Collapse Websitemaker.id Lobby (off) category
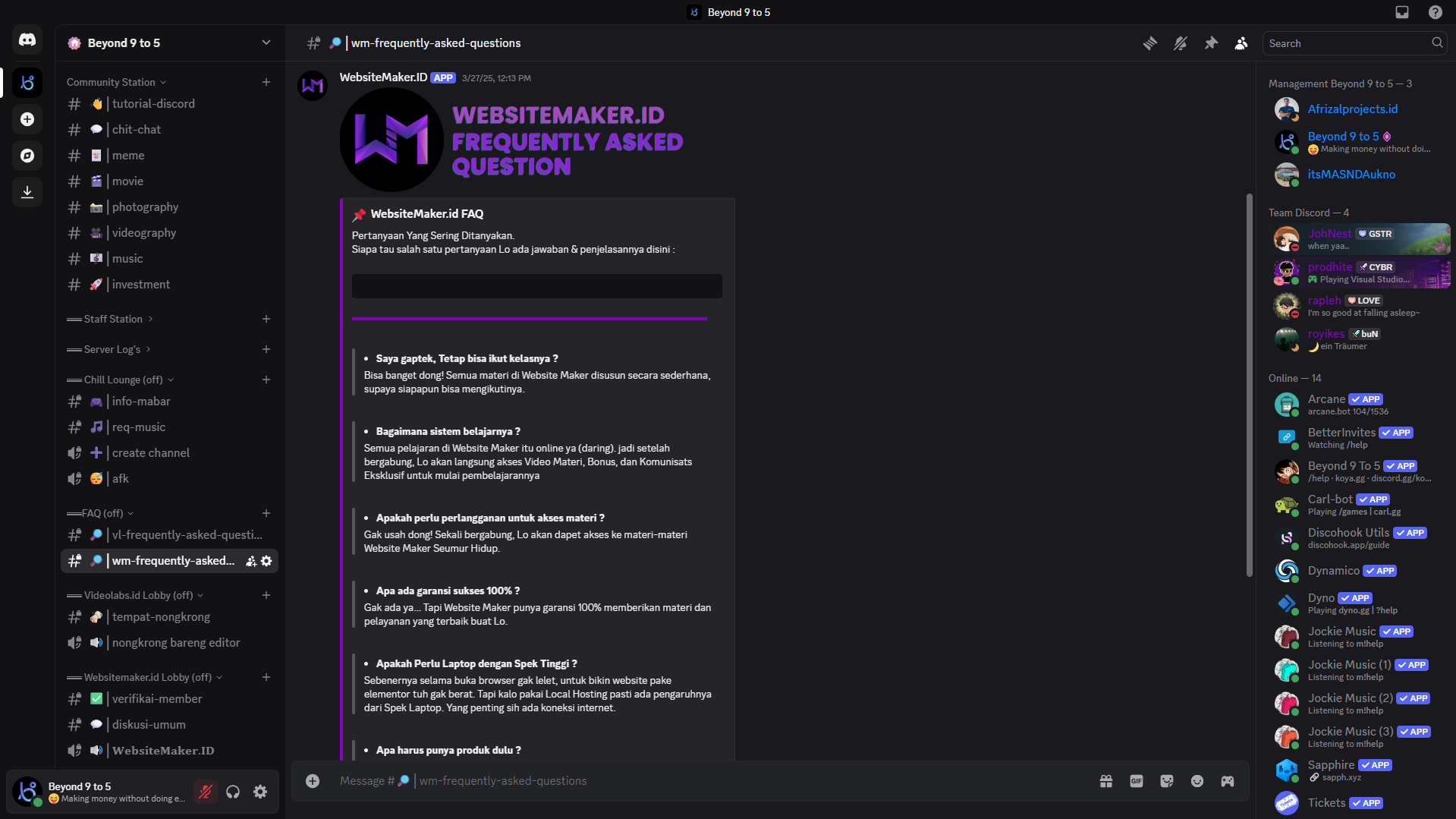Screen dimensions: 1456x819 (x=144, y=677)
